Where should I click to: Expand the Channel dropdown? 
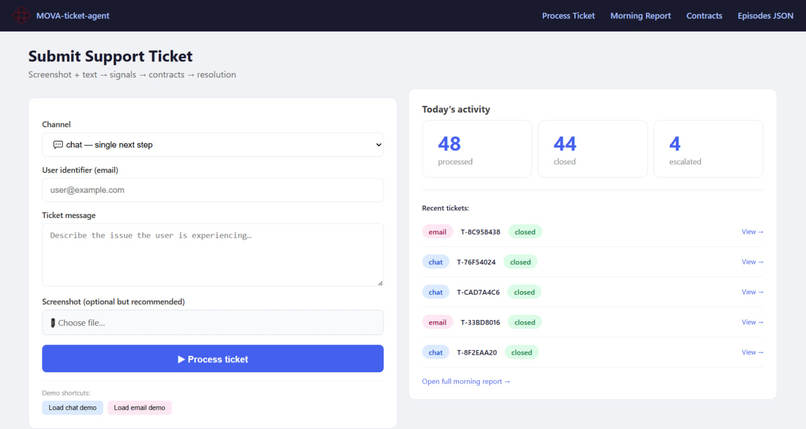[213, 145]
